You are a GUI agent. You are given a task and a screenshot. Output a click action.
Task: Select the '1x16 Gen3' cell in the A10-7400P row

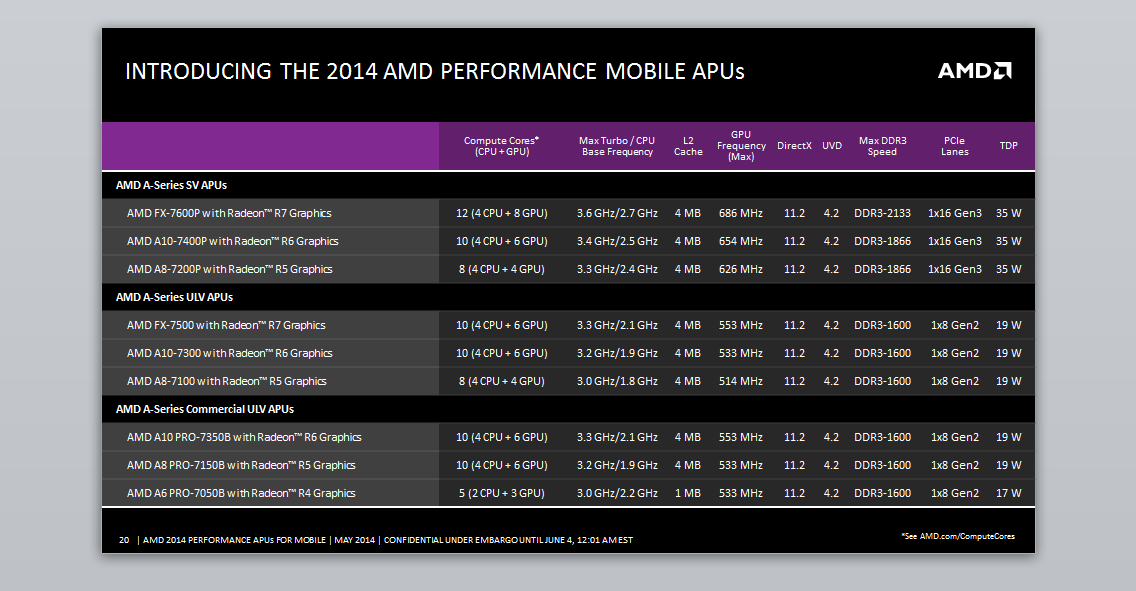955,241
